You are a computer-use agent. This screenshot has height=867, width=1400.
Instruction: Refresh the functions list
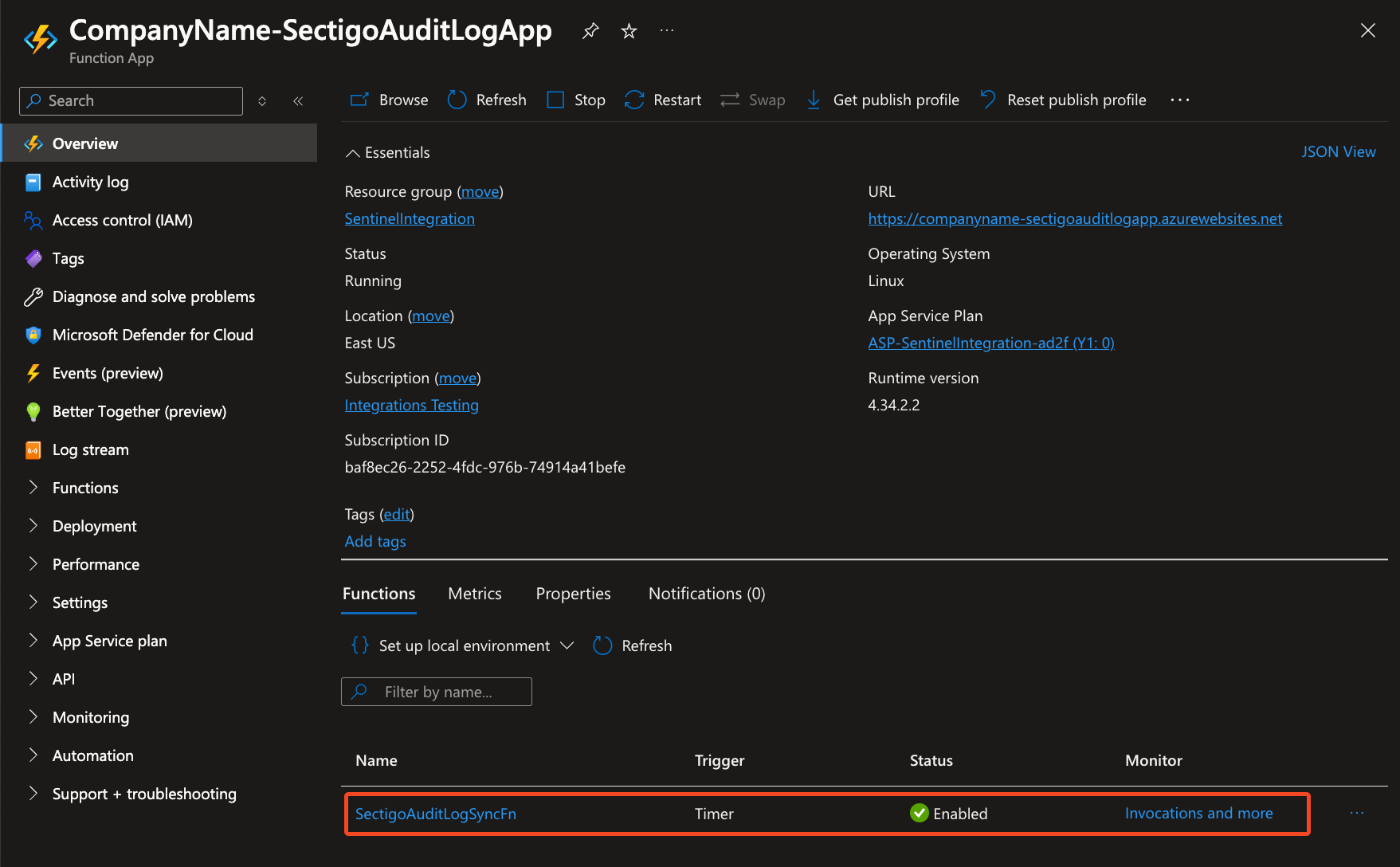[x=633, y=645]
